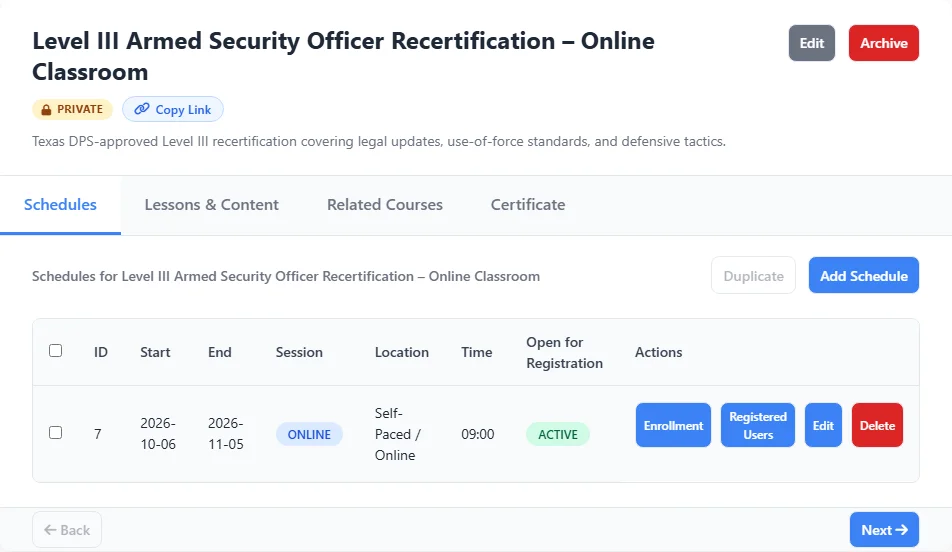The image size is (952, 552).
Task: Click end date 2026-11-05
Action: pyautogui.click(x=226, y=434)
